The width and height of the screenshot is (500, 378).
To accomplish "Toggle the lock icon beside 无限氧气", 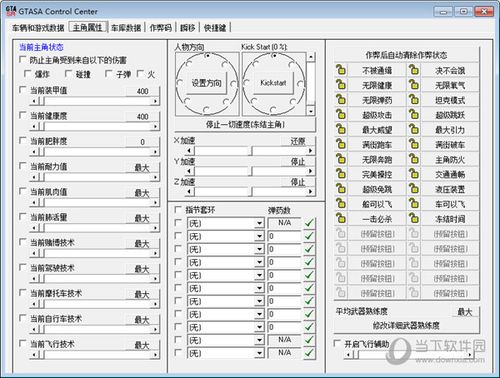I will [414, 85].
